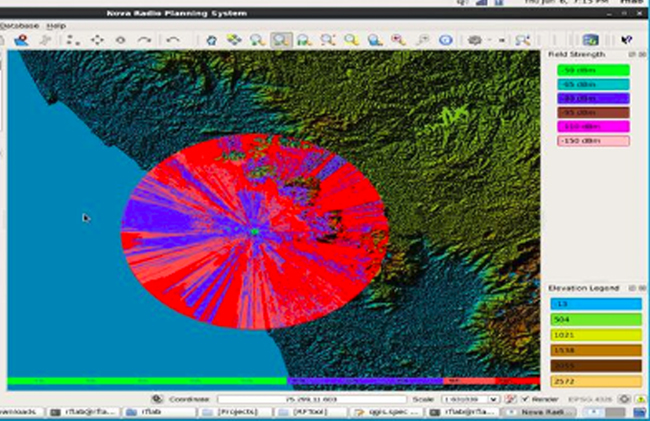Screen dimensions: 650x421
Task: Toggle the Render checkbox in status bar
Action: [524, 398]
